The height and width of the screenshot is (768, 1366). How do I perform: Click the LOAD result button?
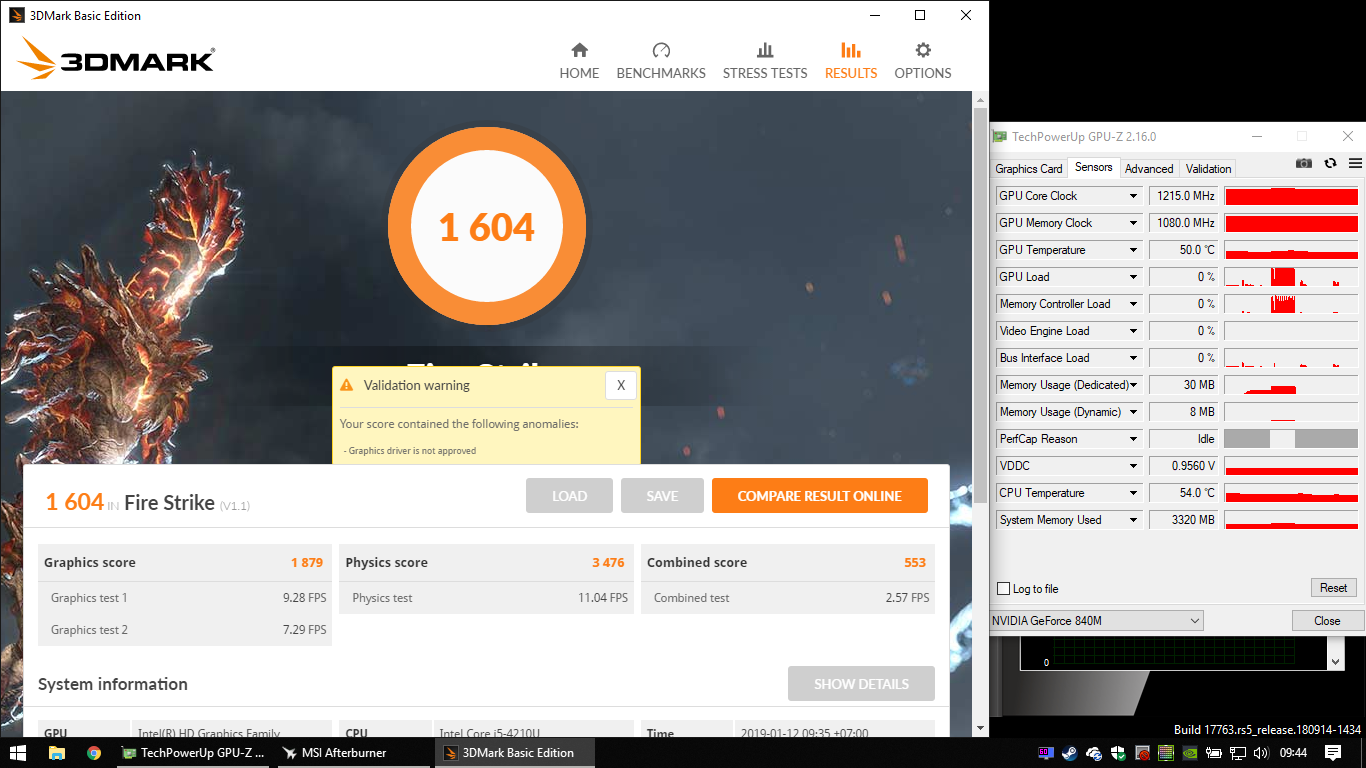[x=569, y=496]
